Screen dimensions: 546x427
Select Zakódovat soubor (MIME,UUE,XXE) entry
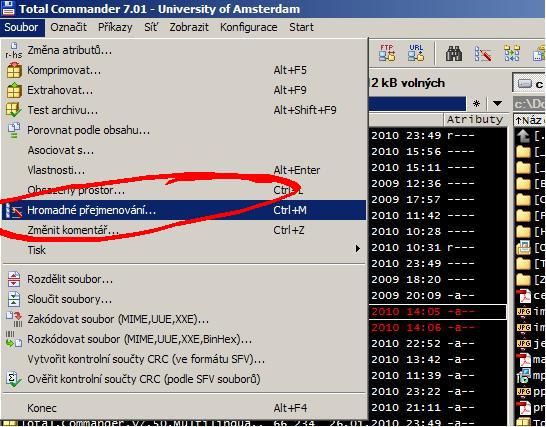(184, 319)
